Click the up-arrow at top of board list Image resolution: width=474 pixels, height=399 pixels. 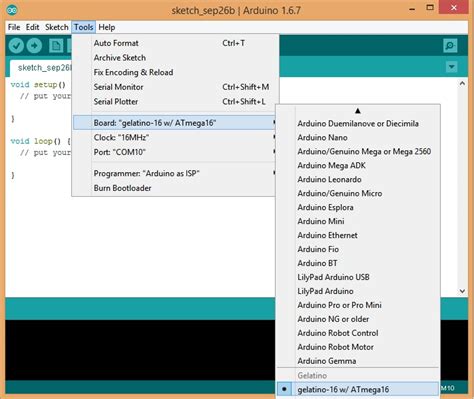pyautogui.click(x=358, y=111)
